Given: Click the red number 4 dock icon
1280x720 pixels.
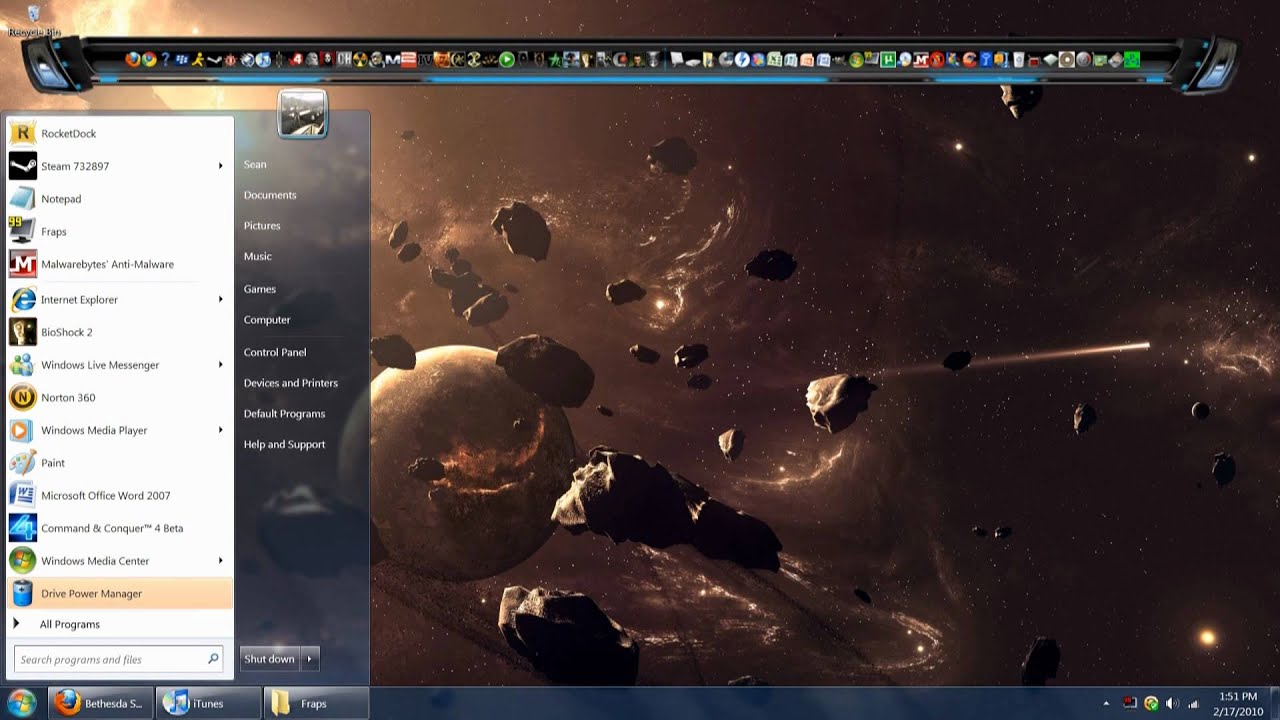Looking at the screenshot, I should pyautogui.click(x=296, y=60).
